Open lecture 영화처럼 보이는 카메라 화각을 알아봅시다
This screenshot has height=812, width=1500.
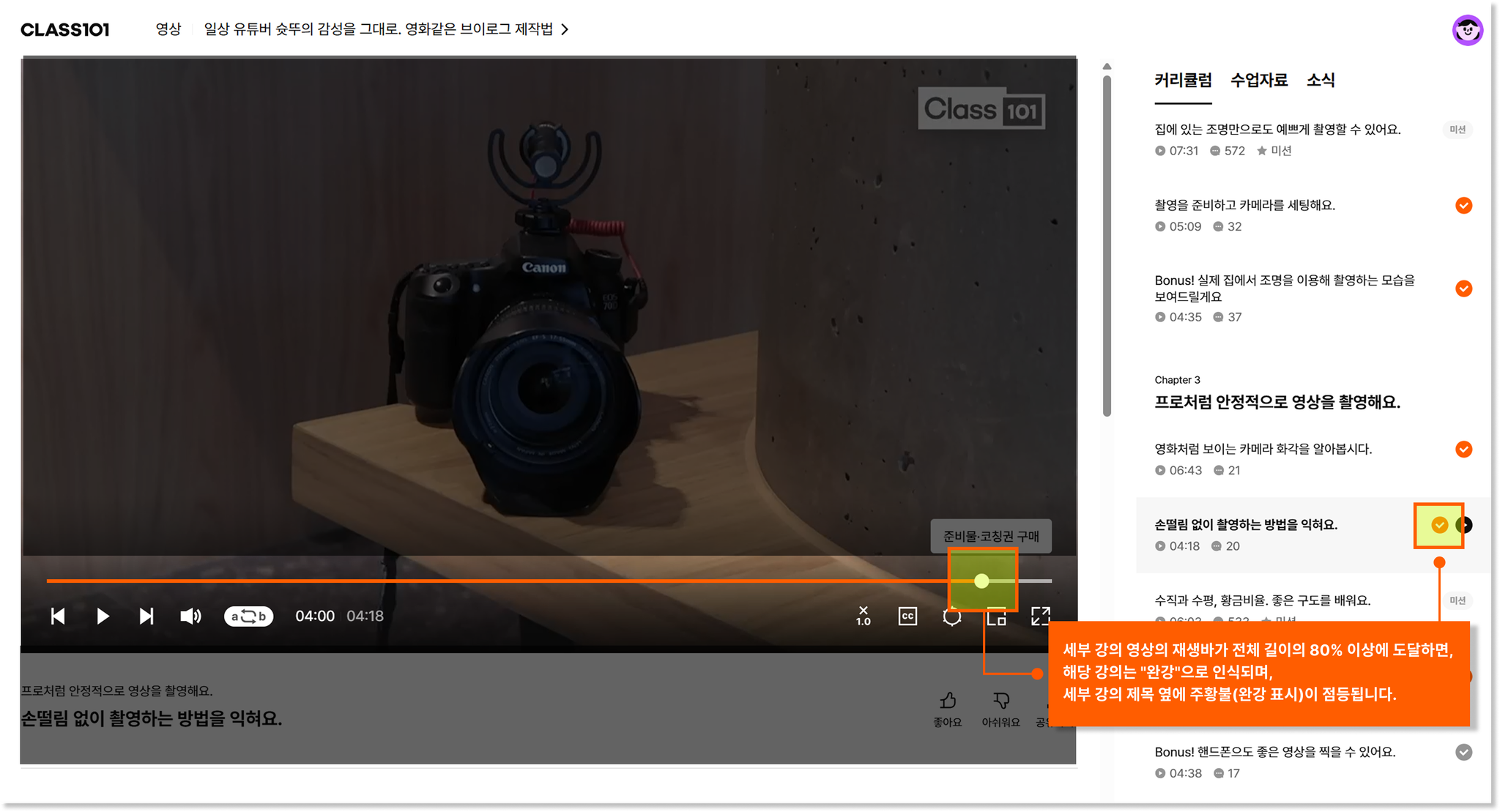tap(1263, 449)
